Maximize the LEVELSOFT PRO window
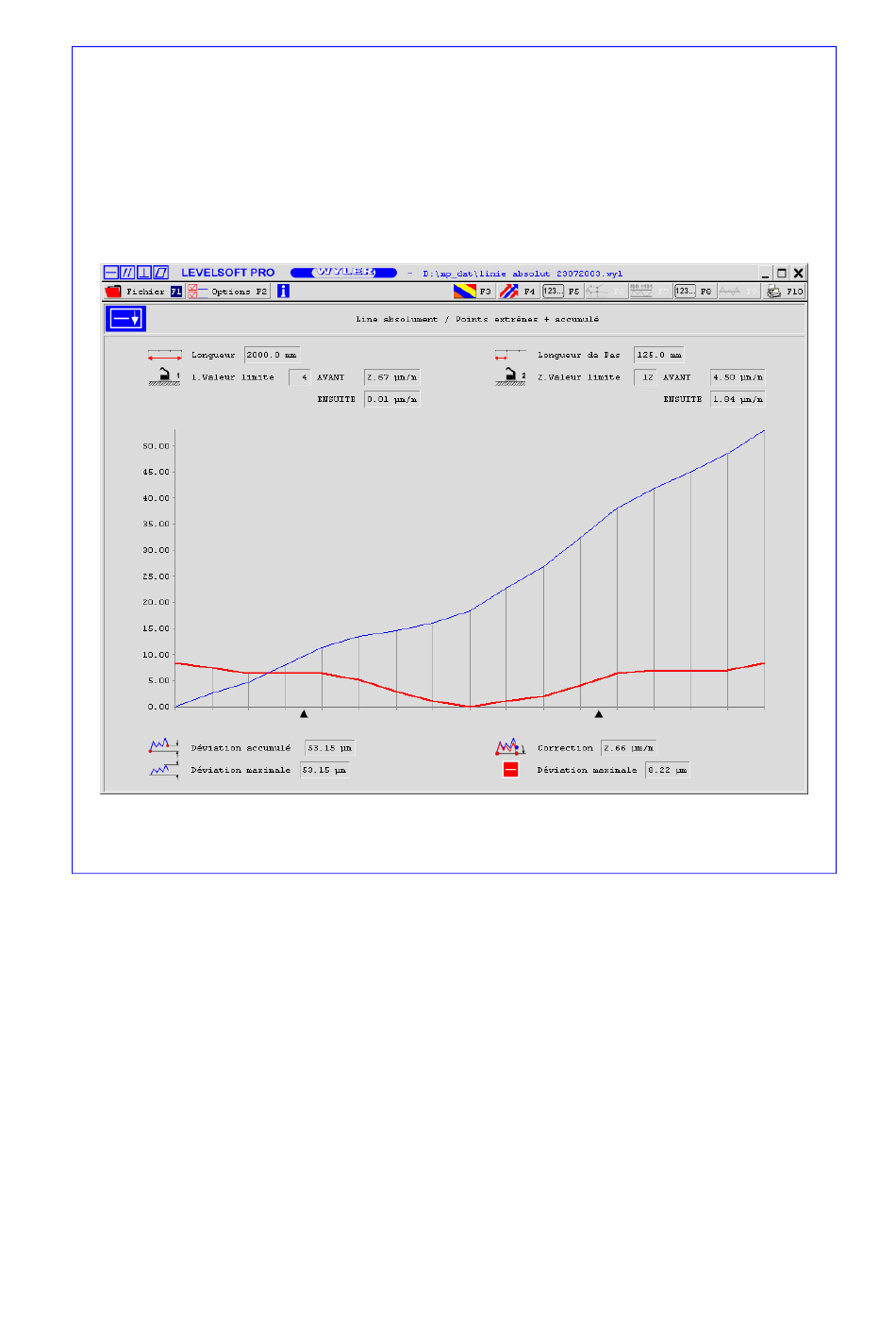 point(782,273)
